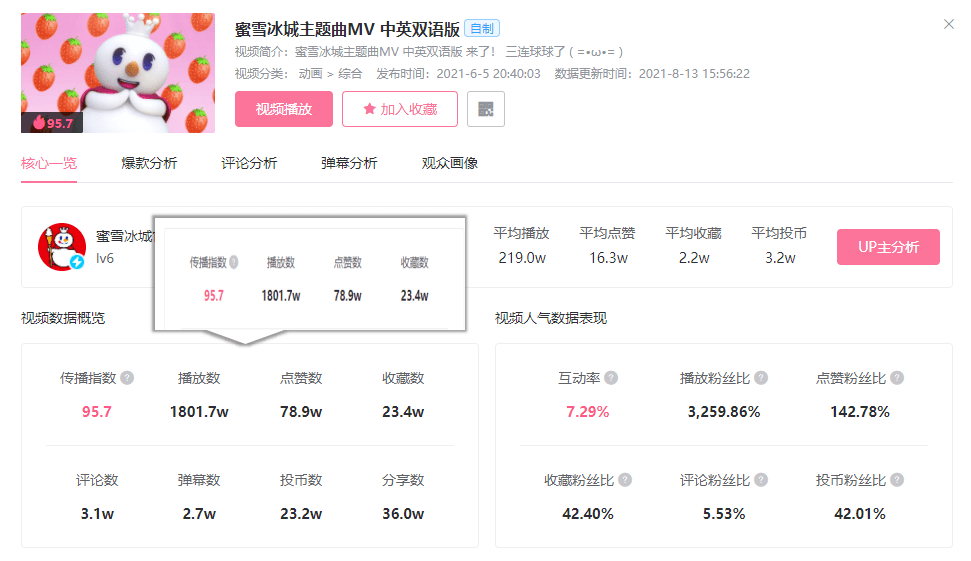971x561 pixels.
Task: Click help icon in the 传播指数 popup
Action: (233, 263)
